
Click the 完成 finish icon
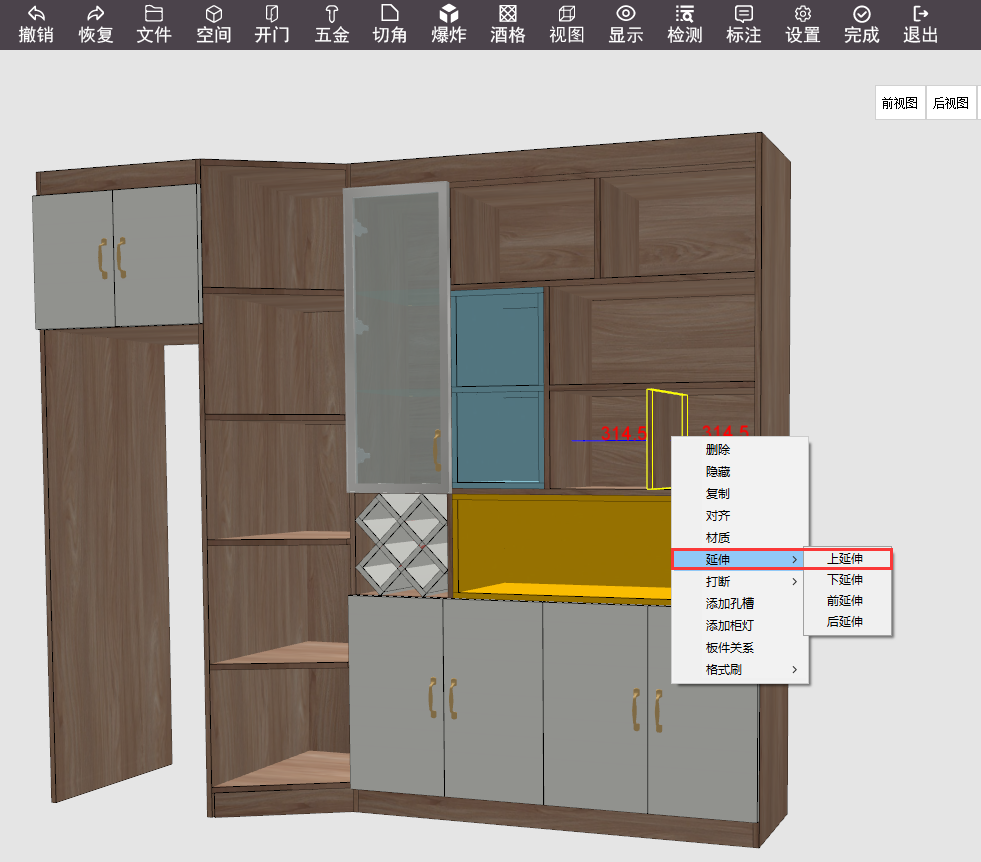tap(862, 13)
